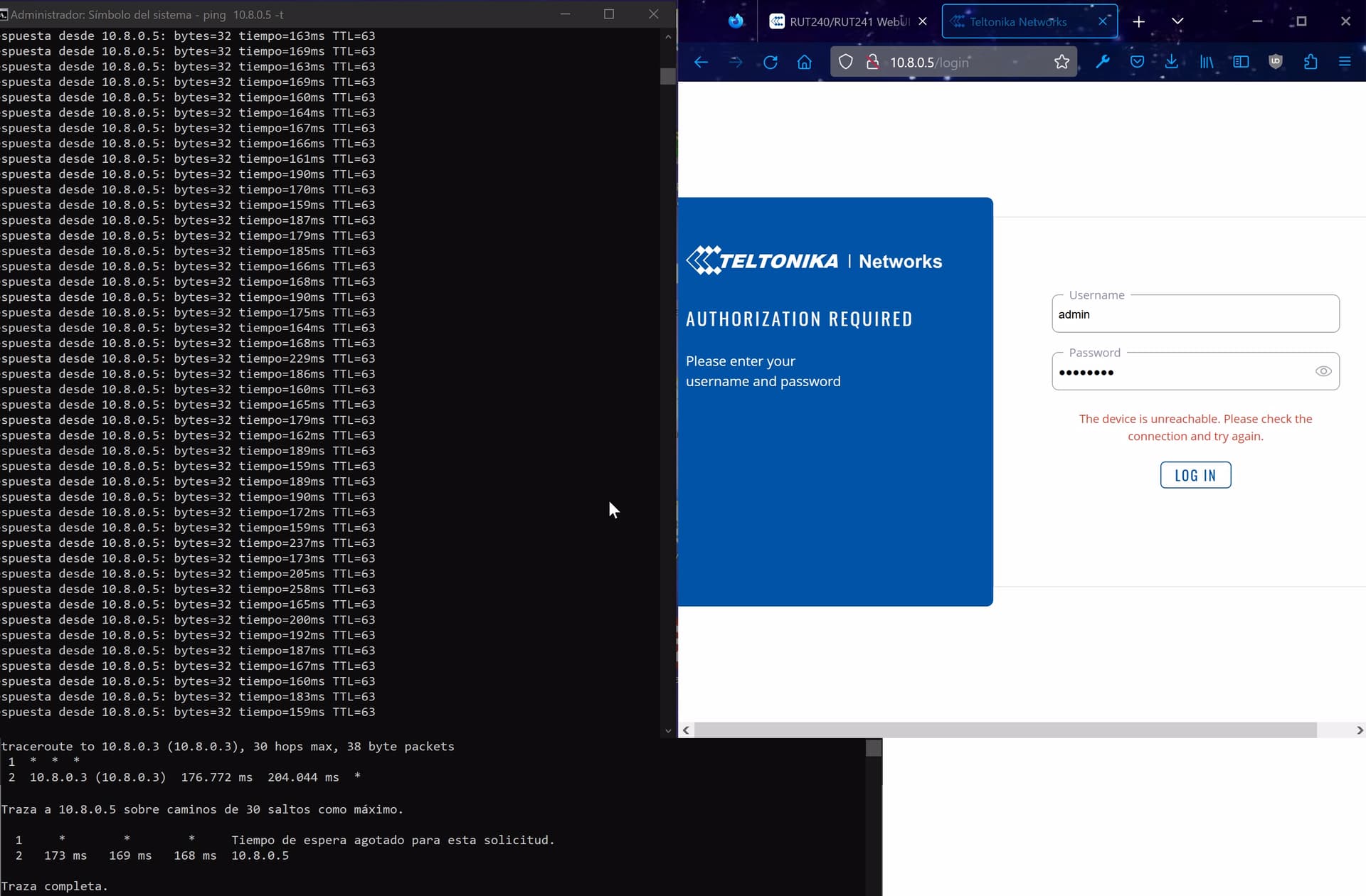Click the 'Traza completa.' line in terminal
Image resolution: width=1366 pixels, height=896 pixels.
tap(54, 886)
